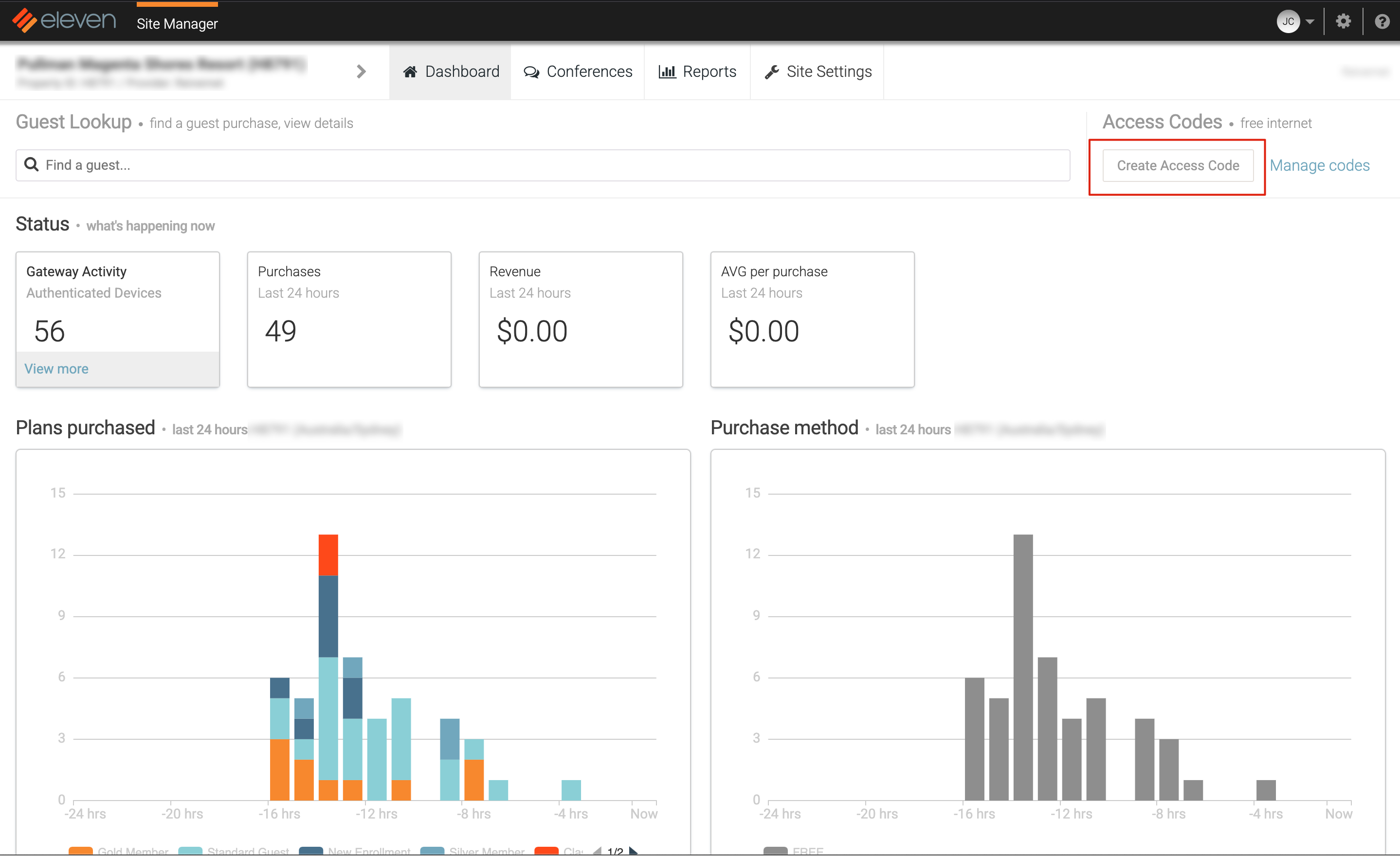Select the AVG per purchase card

[812, 320]
